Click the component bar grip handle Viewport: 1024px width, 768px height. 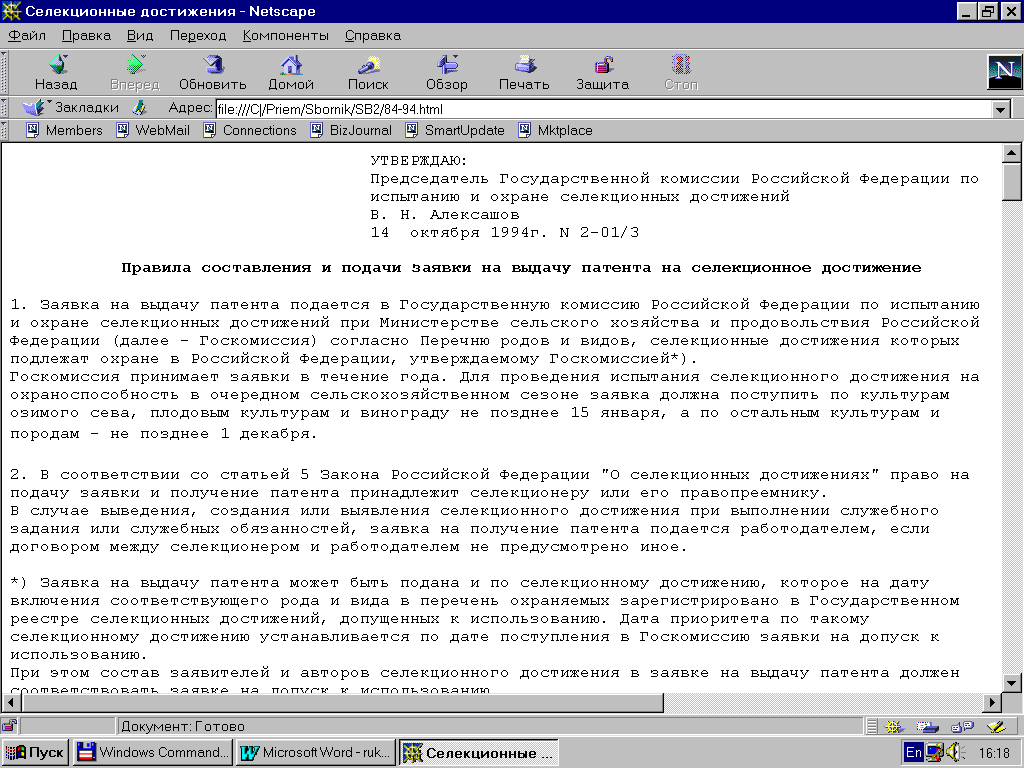pyautogui.click(x=872, y=726)
